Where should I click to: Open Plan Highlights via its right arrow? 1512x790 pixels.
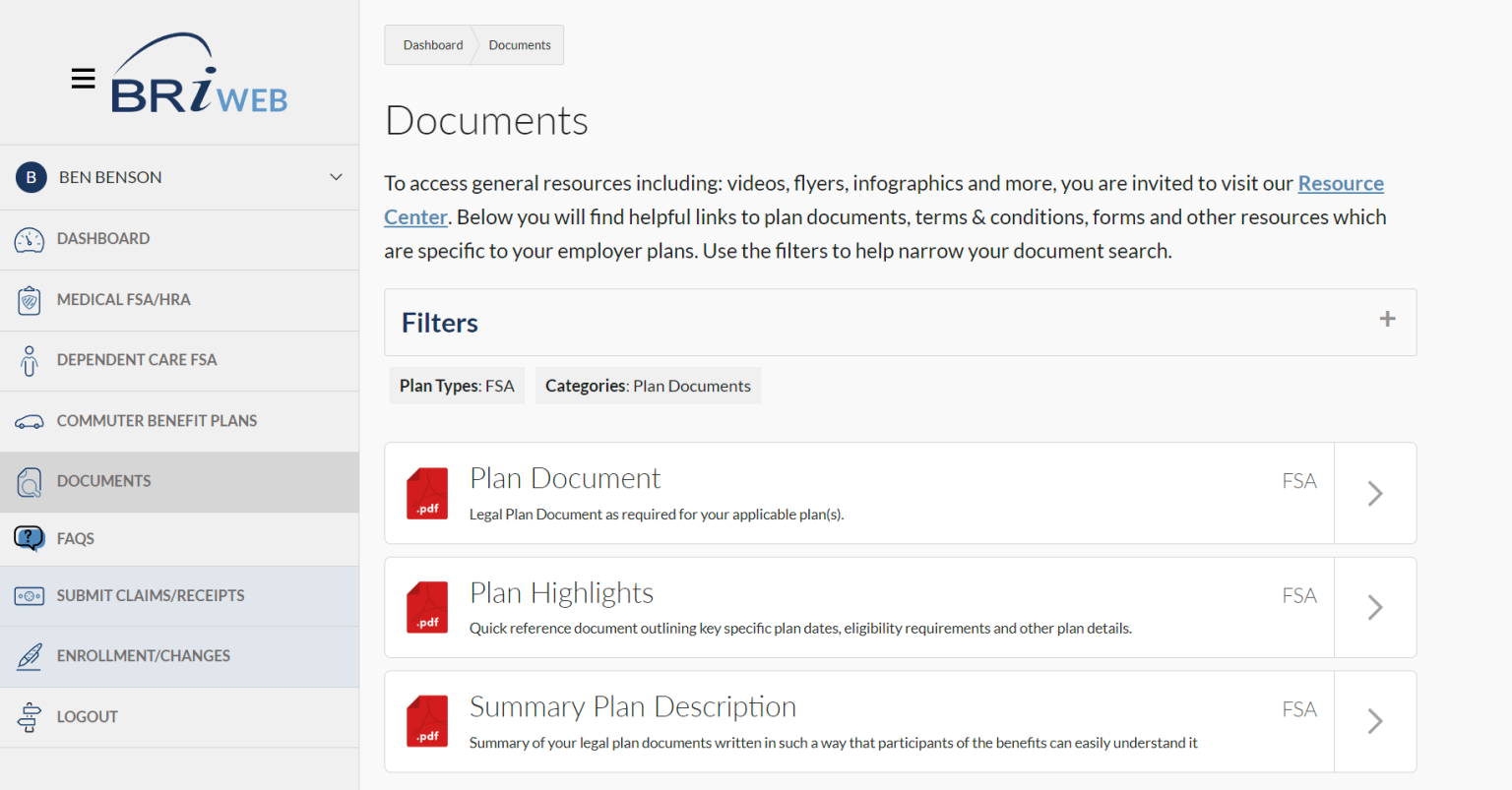pos(1375,607)
